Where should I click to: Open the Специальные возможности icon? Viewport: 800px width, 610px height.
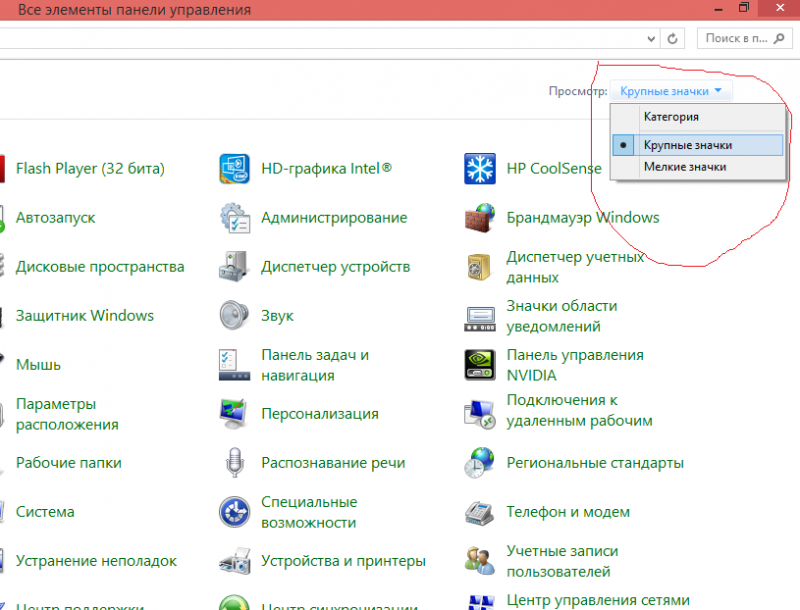click(234, 512)
